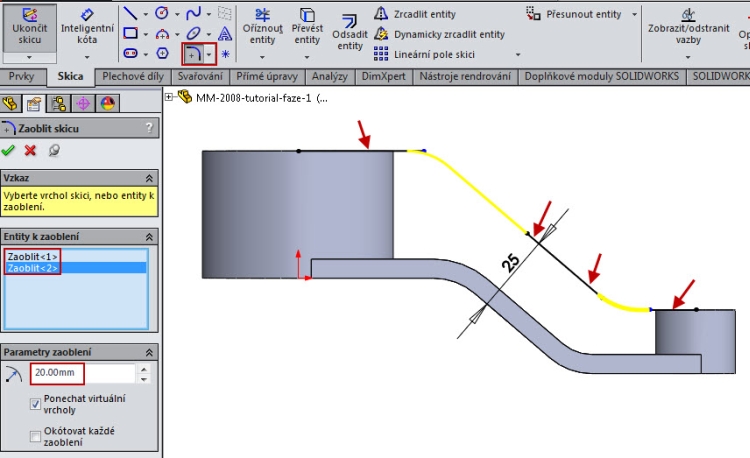750x458 pixels.
Task: Activate Inteligentní kóta dimension tool
Action: coord(87,27)
